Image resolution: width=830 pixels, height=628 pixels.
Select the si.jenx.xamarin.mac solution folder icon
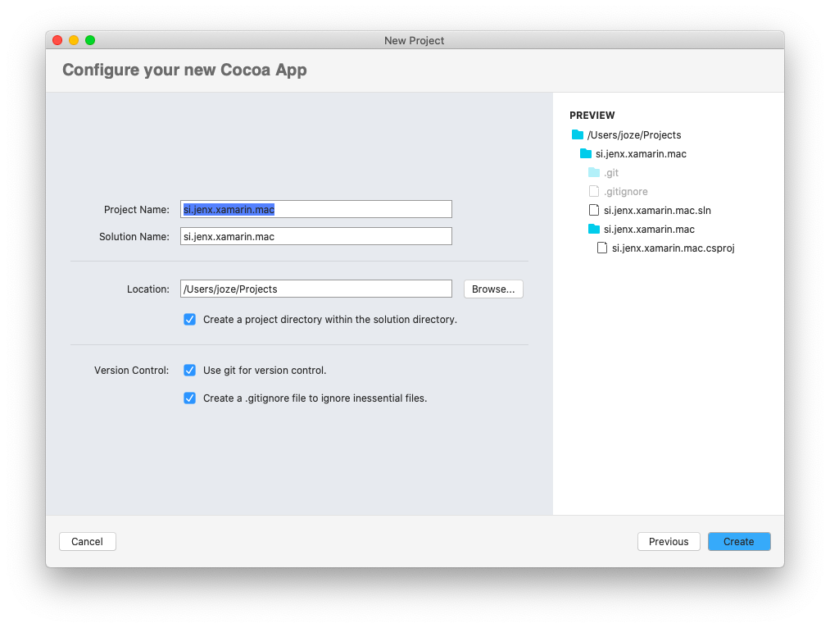pos(585,154)
